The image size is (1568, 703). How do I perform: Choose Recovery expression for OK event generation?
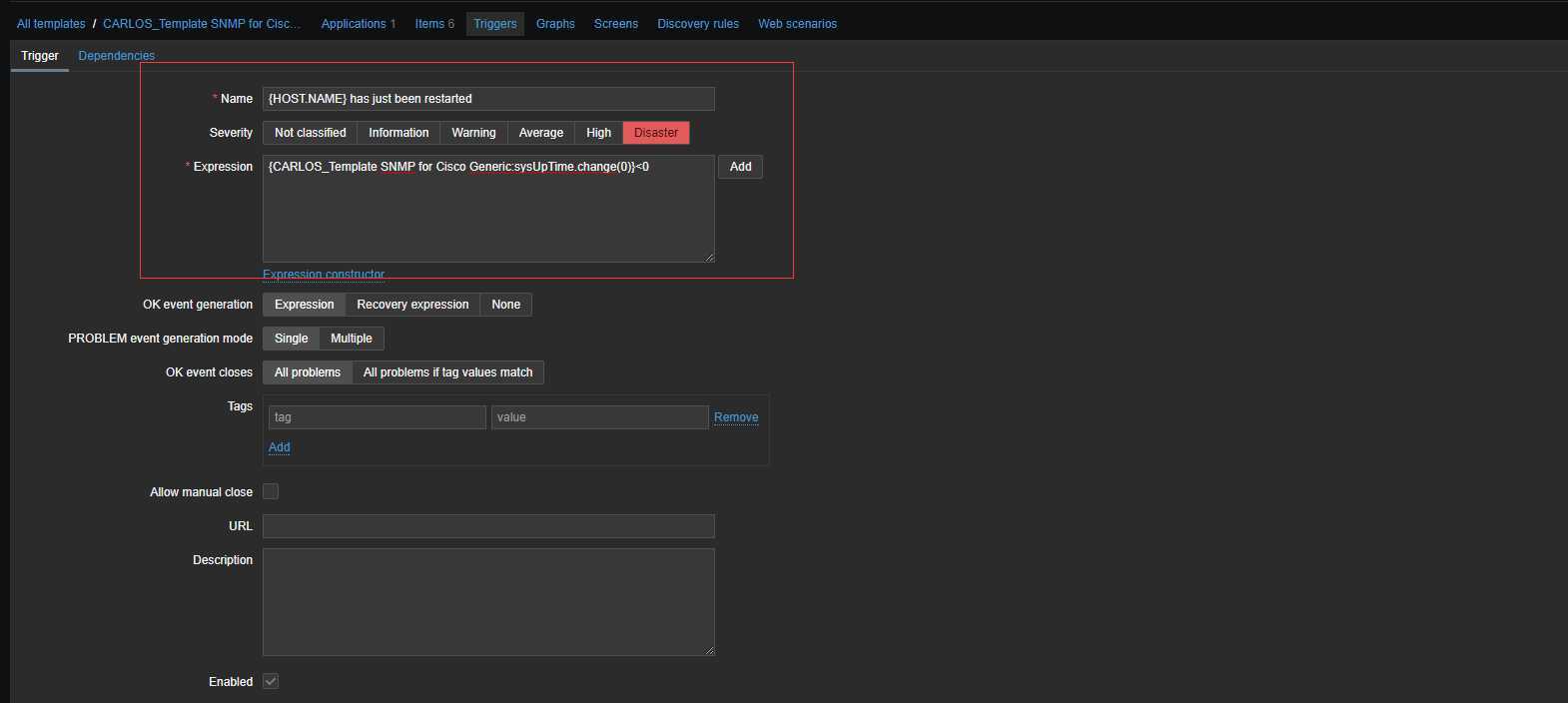coord(412,305)
